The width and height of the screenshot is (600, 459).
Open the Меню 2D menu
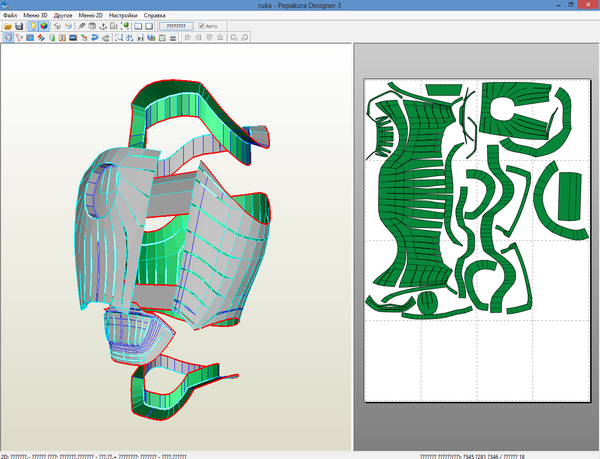pyautogui.click(x=90, y=16)
